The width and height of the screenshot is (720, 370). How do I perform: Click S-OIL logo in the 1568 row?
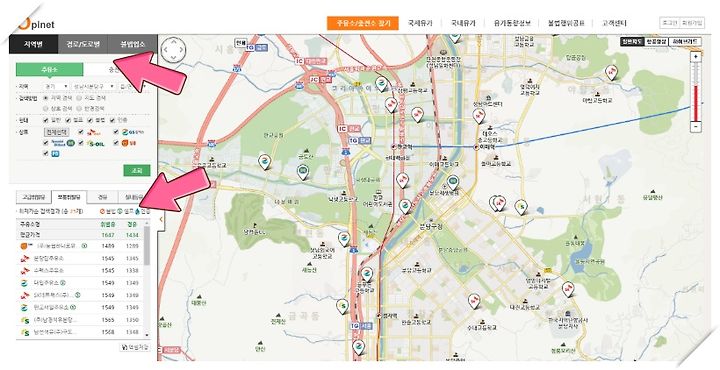pos(25,332)
